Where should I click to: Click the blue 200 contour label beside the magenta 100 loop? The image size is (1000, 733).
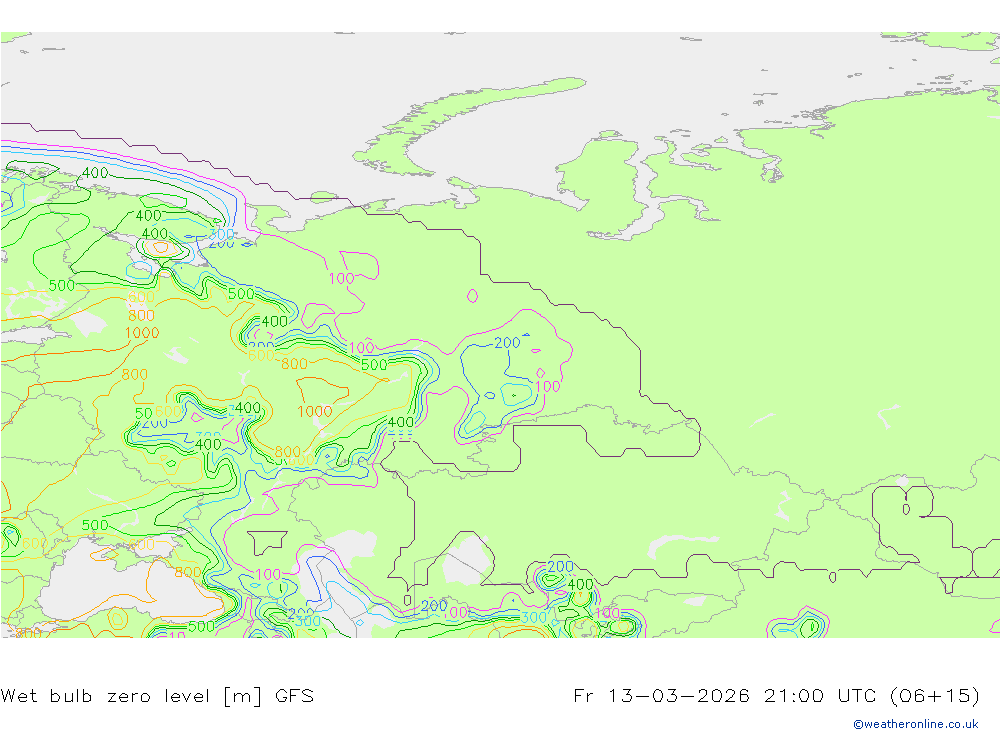click(508, 343)
